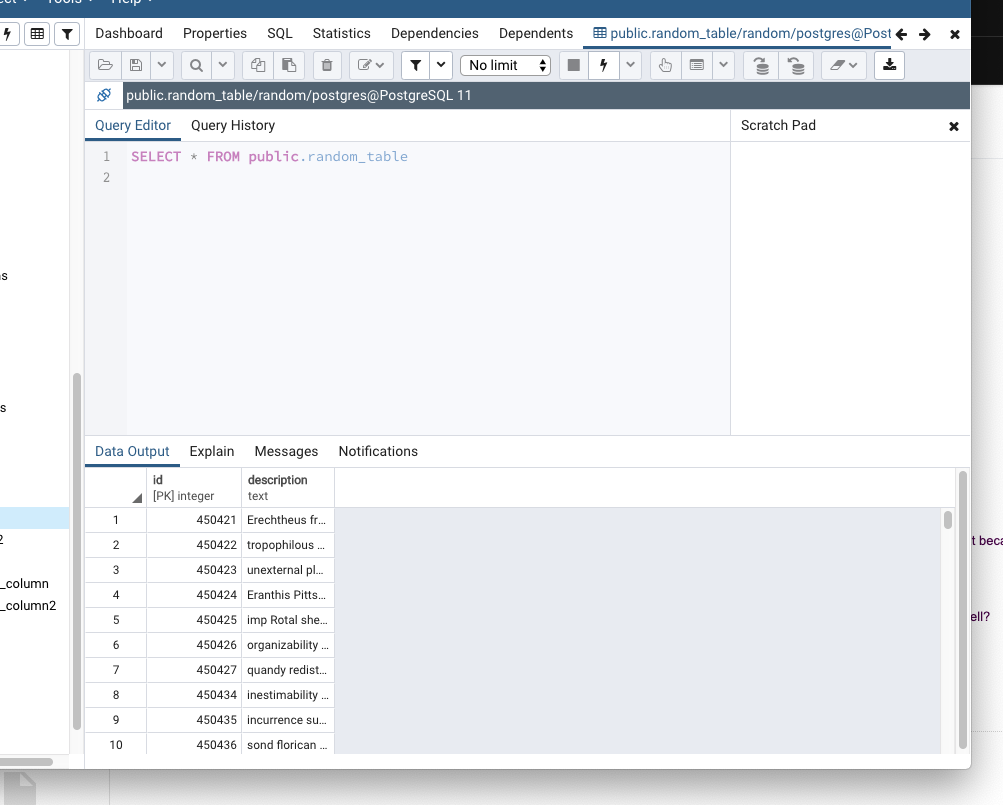The image size is (1003, 805).
Task: Download results with the download icon
Action: point(889,65)
